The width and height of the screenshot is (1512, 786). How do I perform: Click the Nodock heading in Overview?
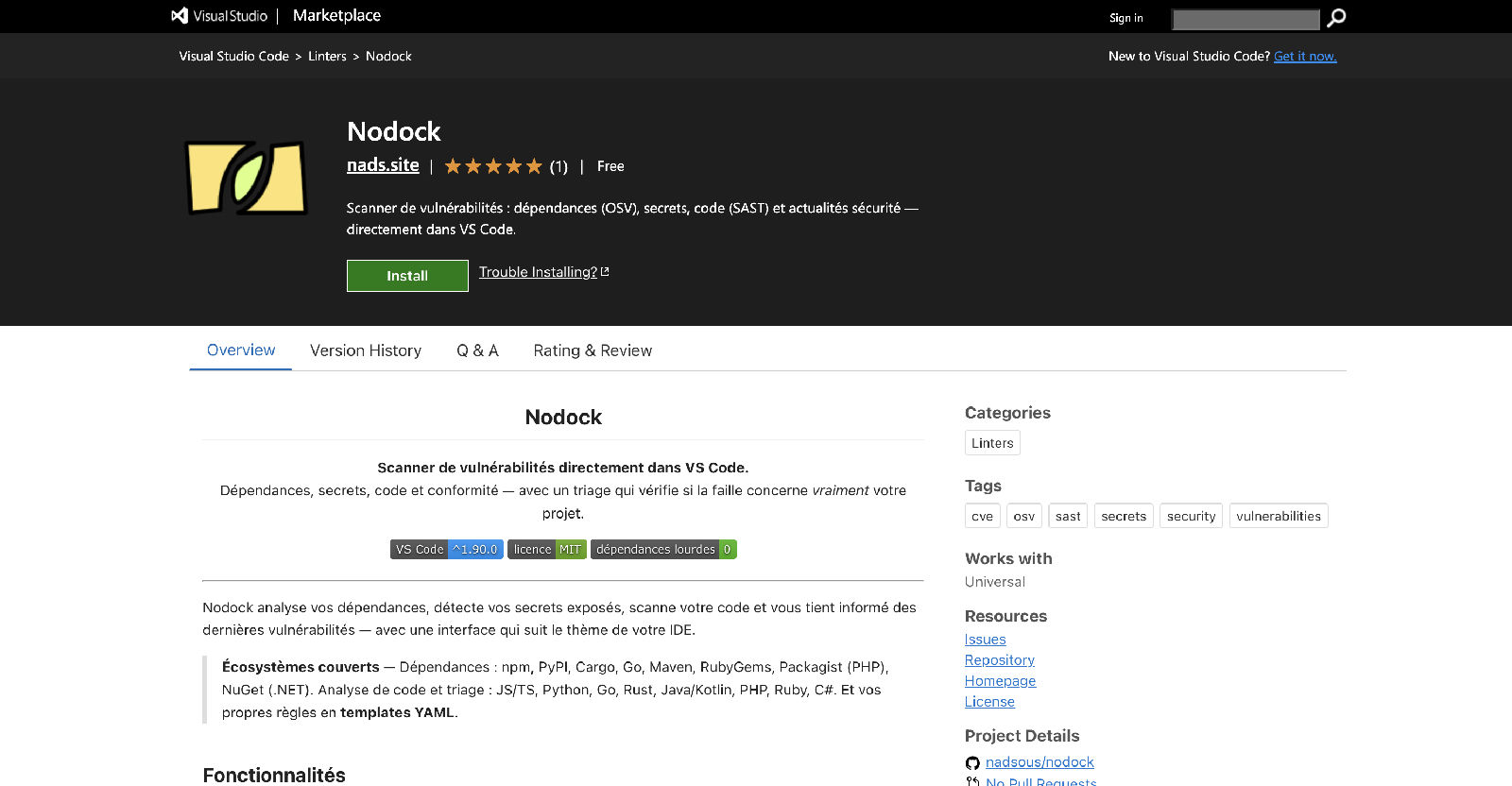[x=563, y=418]
